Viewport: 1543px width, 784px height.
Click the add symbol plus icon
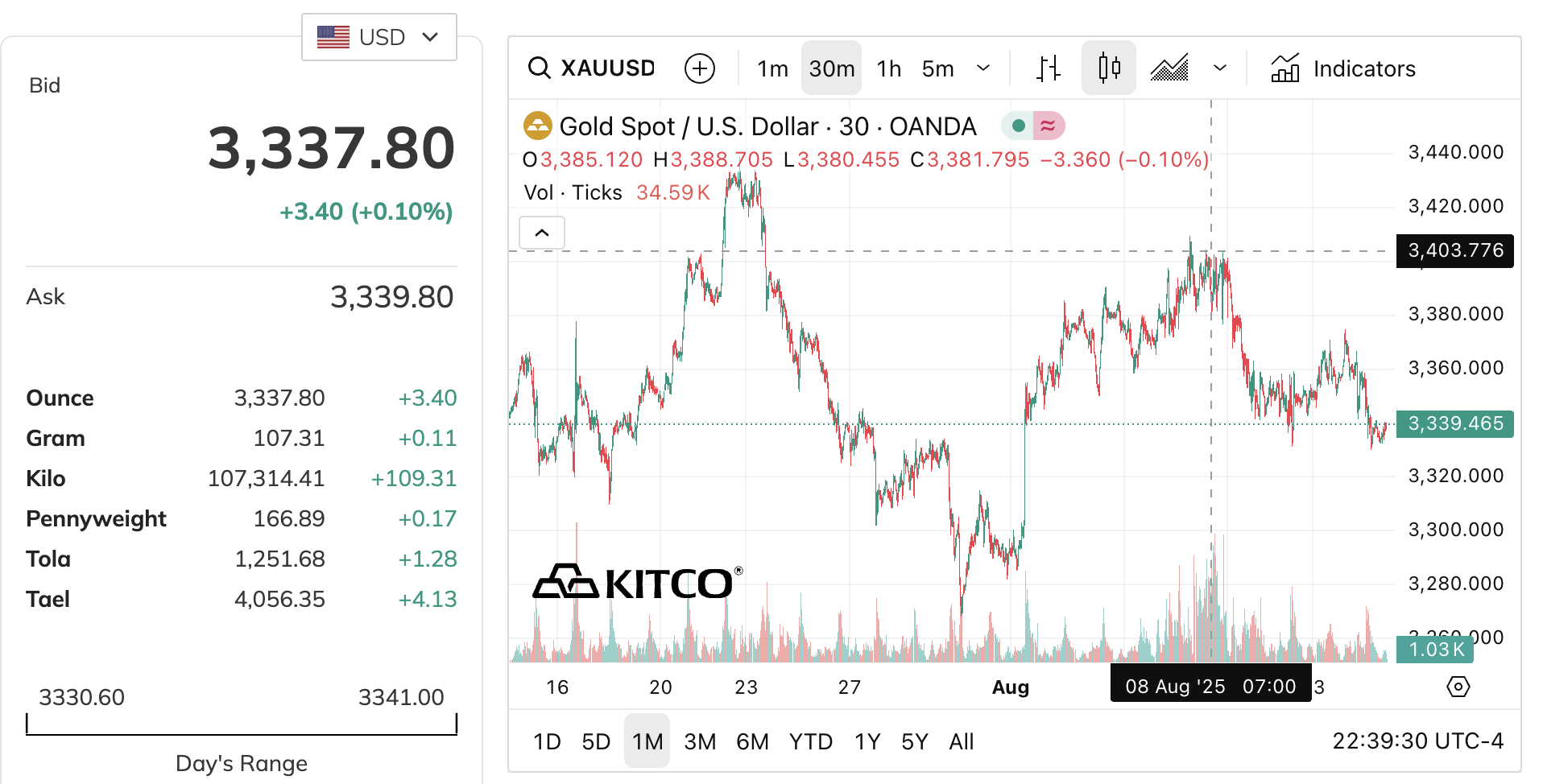point(699,68)
